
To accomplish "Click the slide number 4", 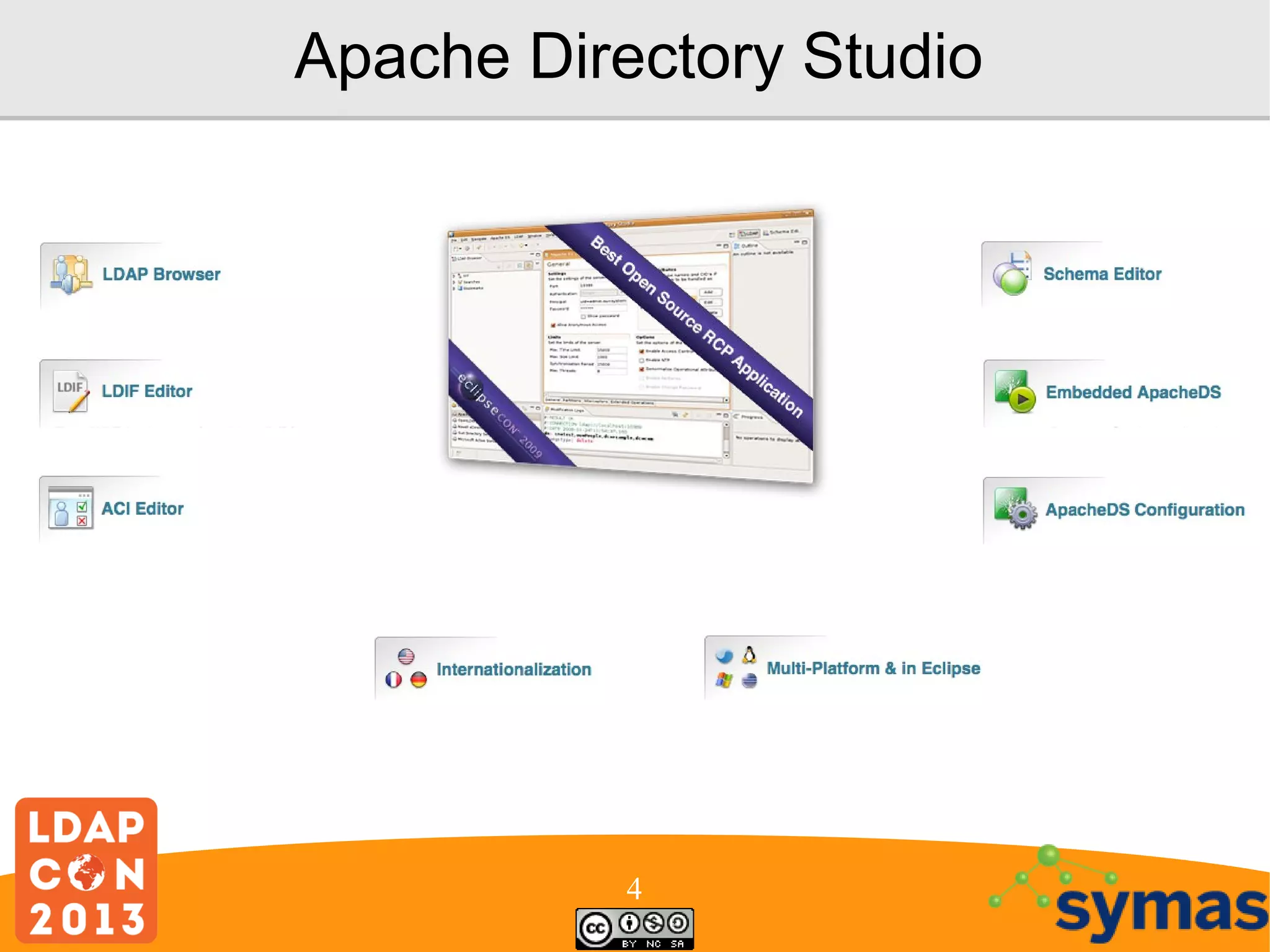I will tap(634, 888).
